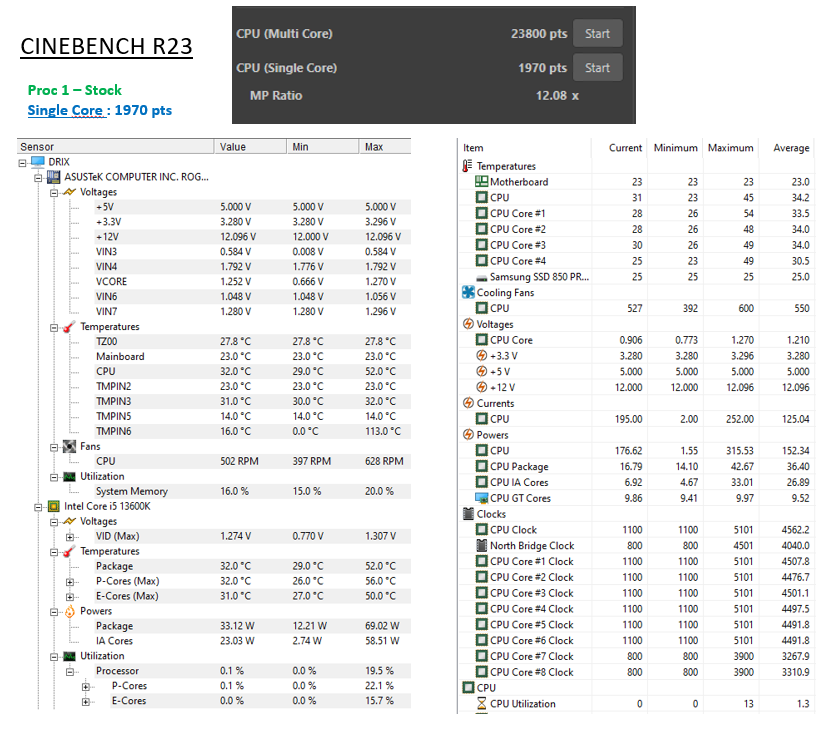
Task: Click the ASUSTeK motherboard icon
Action: click(x=53, y=177)
